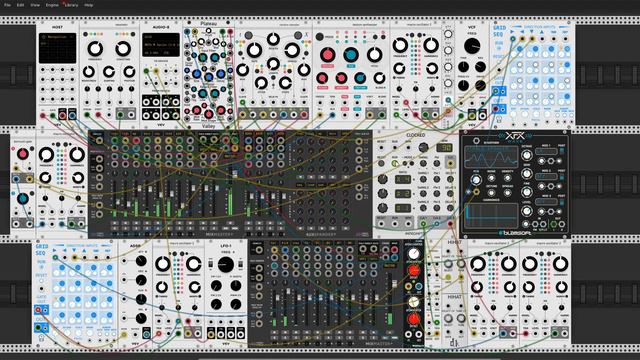Screen dimensions: 640x360
Task: Toggle RUN on the upper GRID SEQ
Action: pos(498,49)
